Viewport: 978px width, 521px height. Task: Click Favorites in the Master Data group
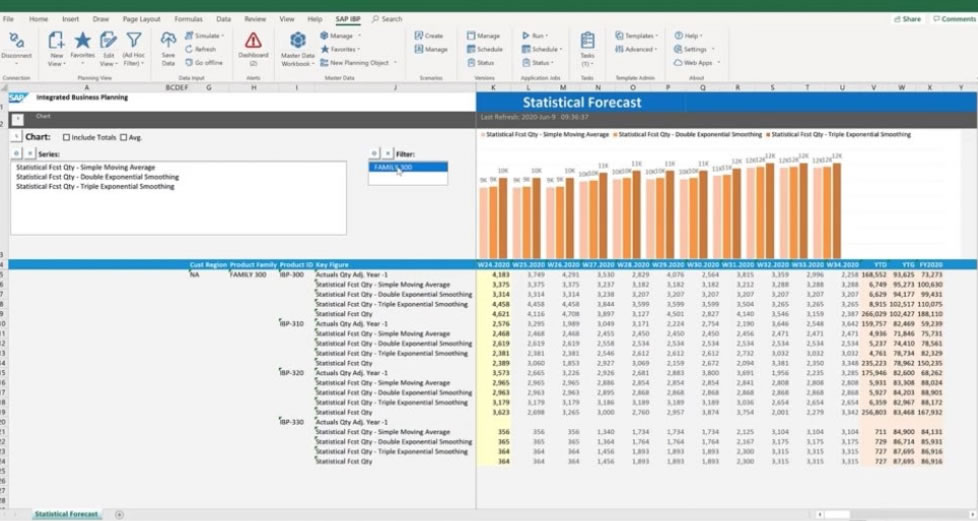(339, 49)
